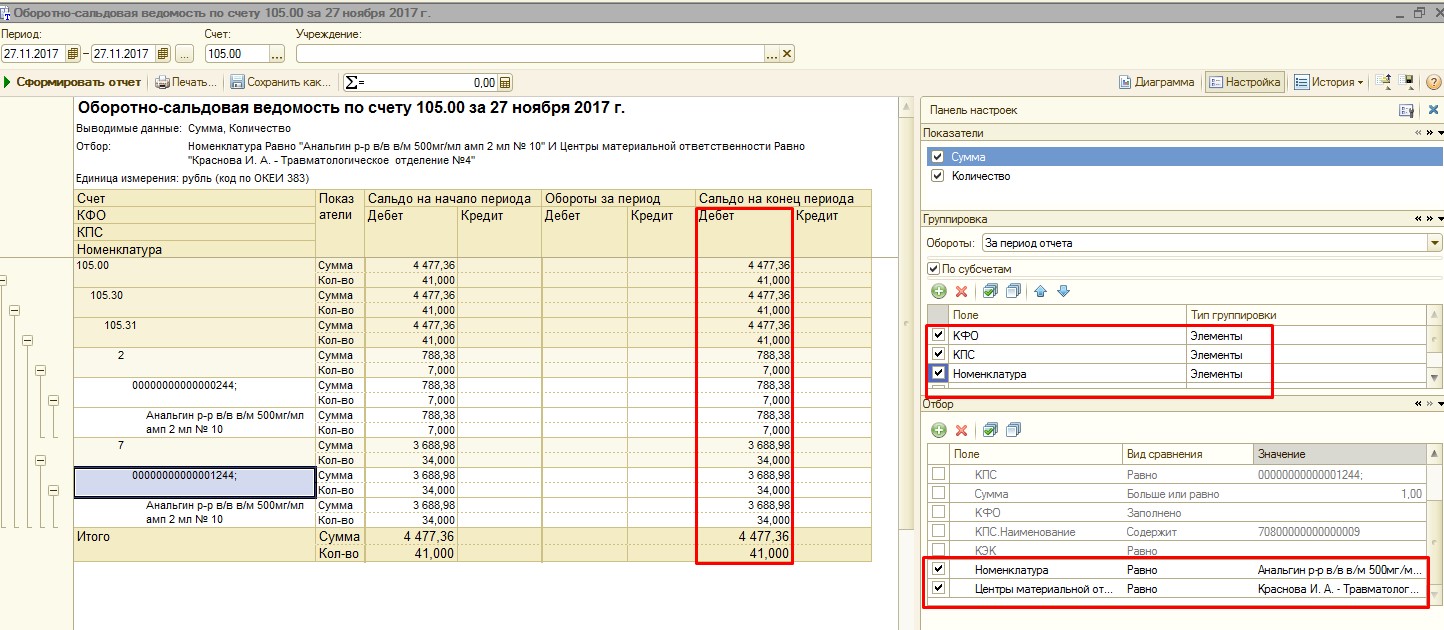Delete selected grouping row with red X

click(961, 291)
